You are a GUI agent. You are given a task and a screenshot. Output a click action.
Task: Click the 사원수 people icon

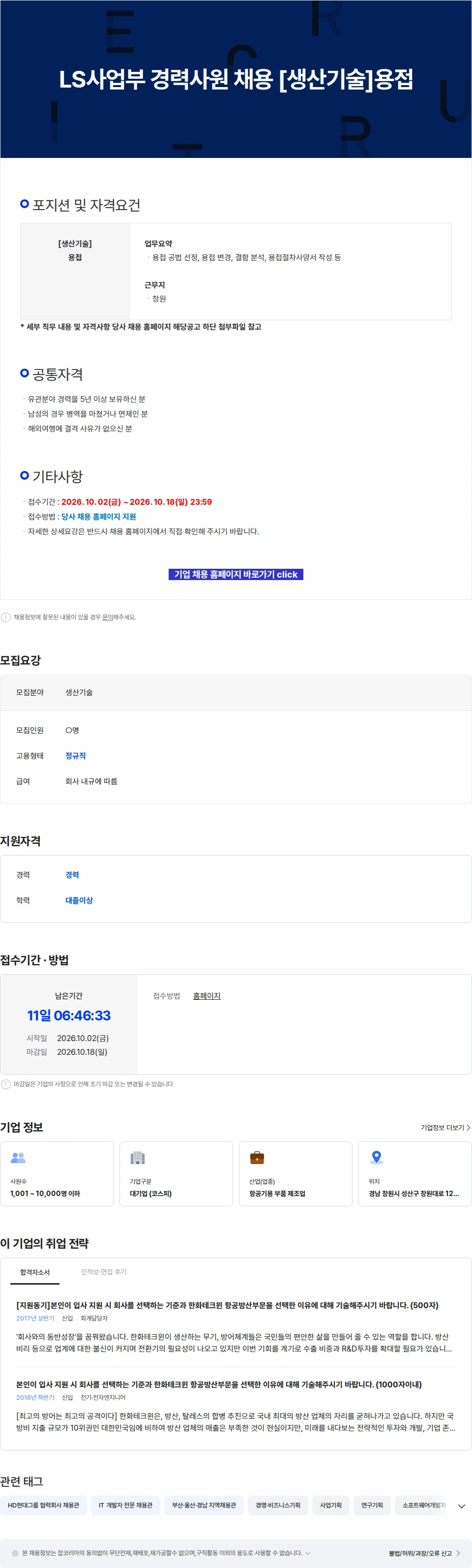(x=18, y=1158)
